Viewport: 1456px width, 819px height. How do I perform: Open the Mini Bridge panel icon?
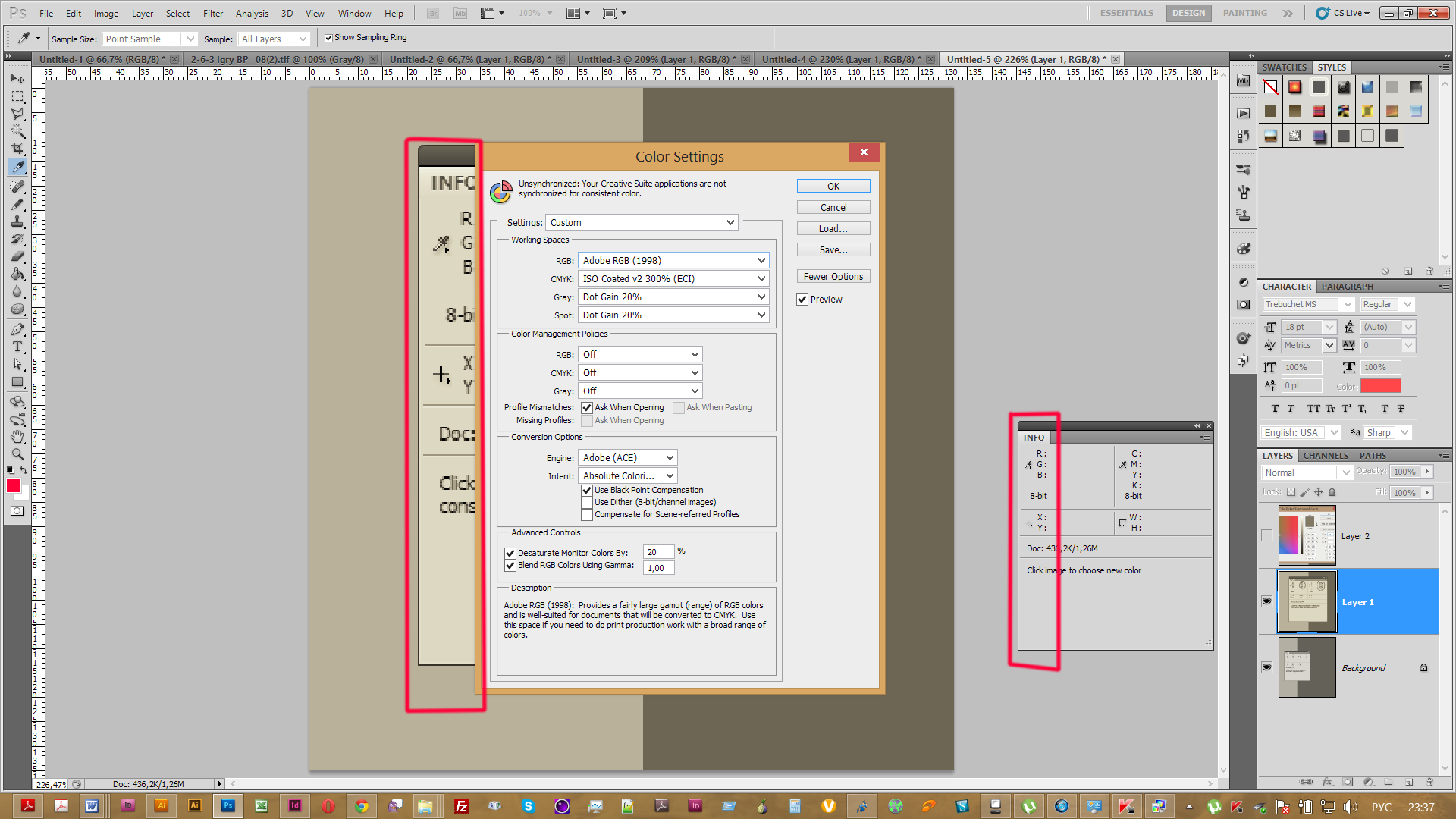coord(1243,81)
